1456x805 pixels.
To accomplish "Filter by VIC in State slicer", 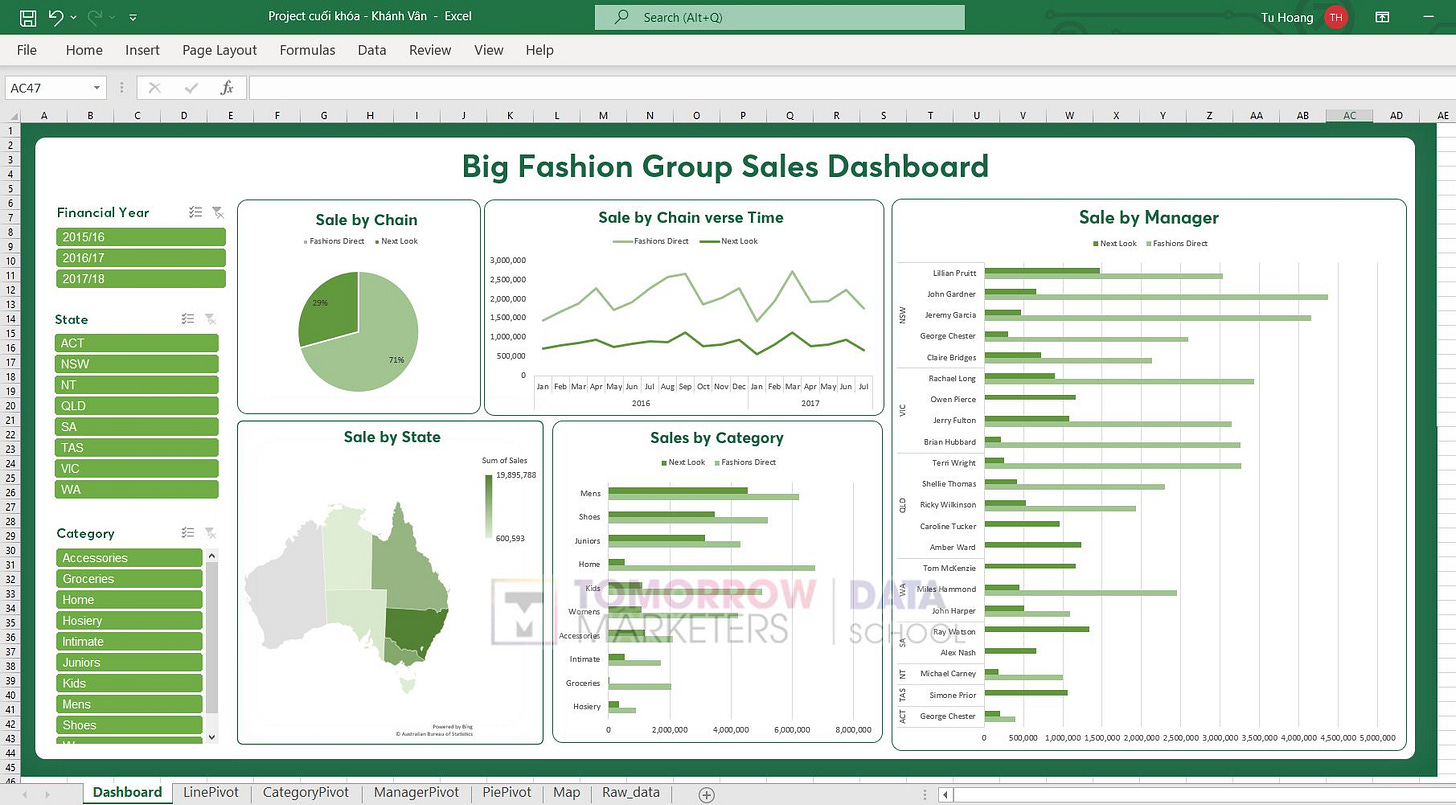I will 137,468.
